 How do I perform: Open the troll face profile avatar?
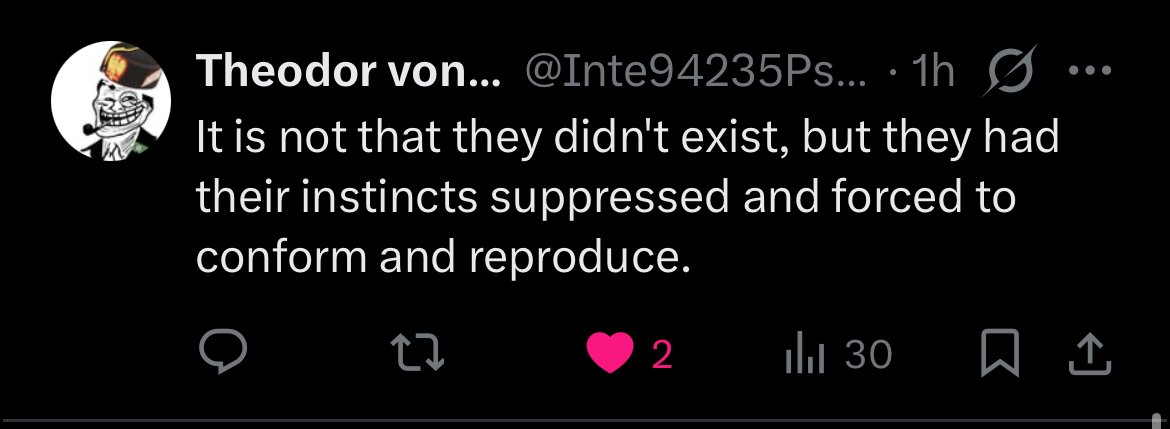pyautogui.click(x=111, y=103)
